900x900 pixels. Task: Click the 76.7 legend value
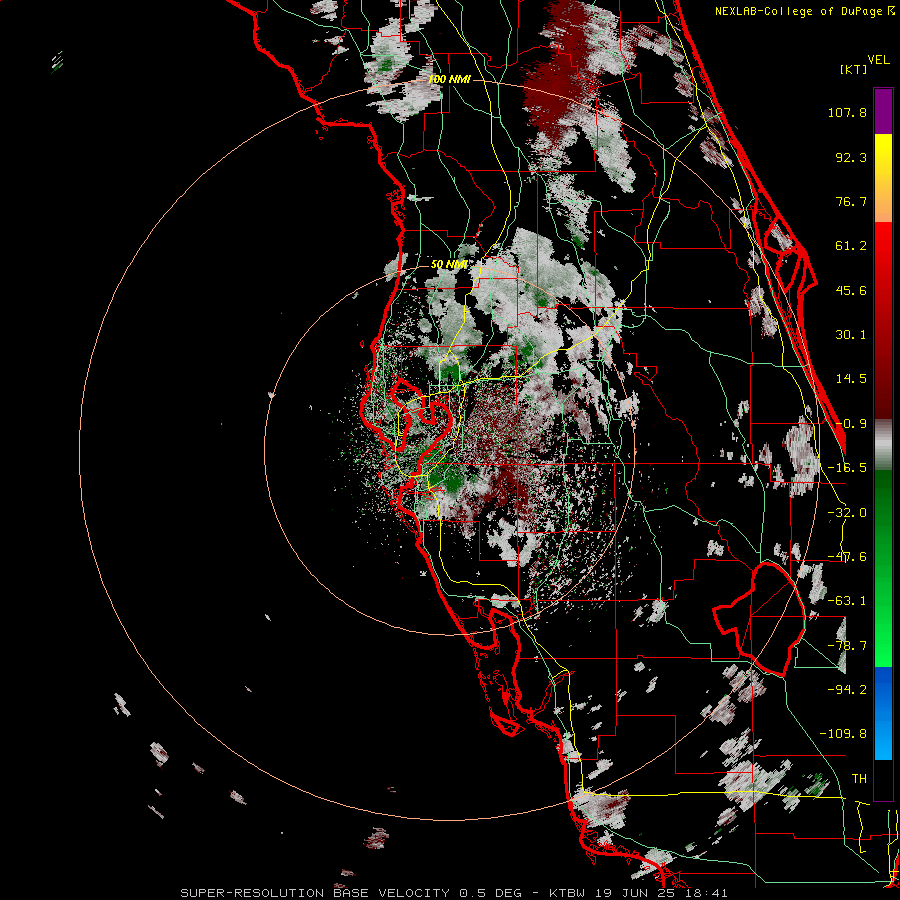851,201
